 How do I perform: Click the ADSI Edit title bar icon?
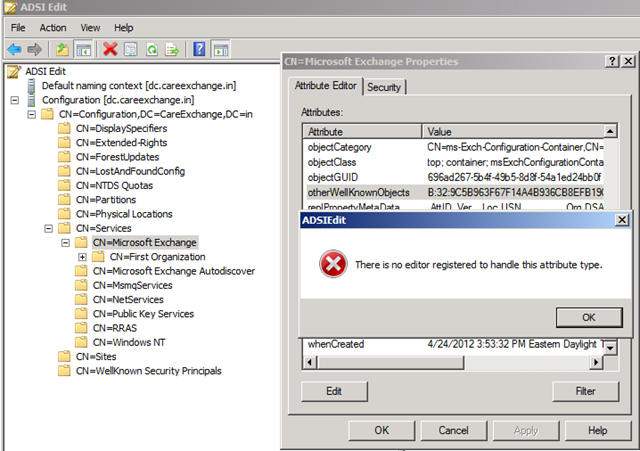pos(10,7)
